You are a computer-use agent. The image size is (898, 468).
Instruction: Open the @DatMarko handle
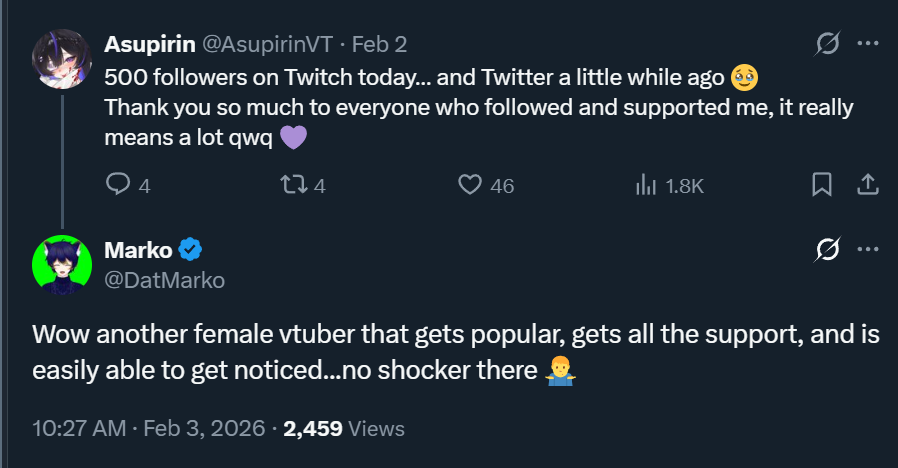click(x=164, y=280)
